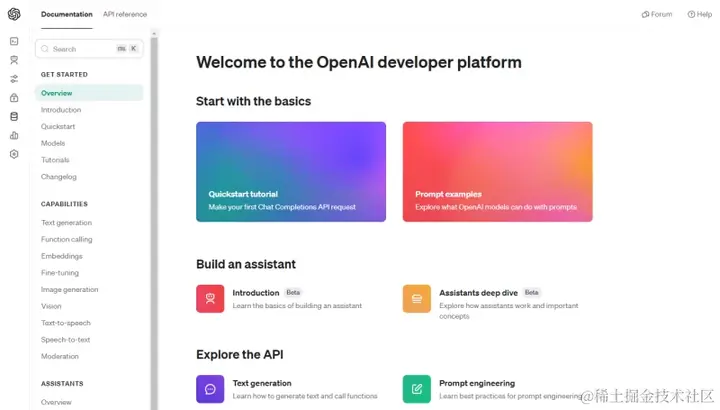This screenshot has width=720, height=410.
Task: Click 'Explore how assistants work and important concepts'
Action: pyautogui.click(x=509, y=311)
